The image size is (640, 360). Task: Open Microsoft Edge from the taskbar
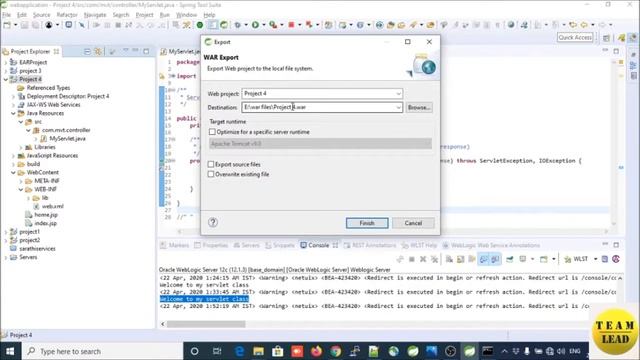point(239,351)
